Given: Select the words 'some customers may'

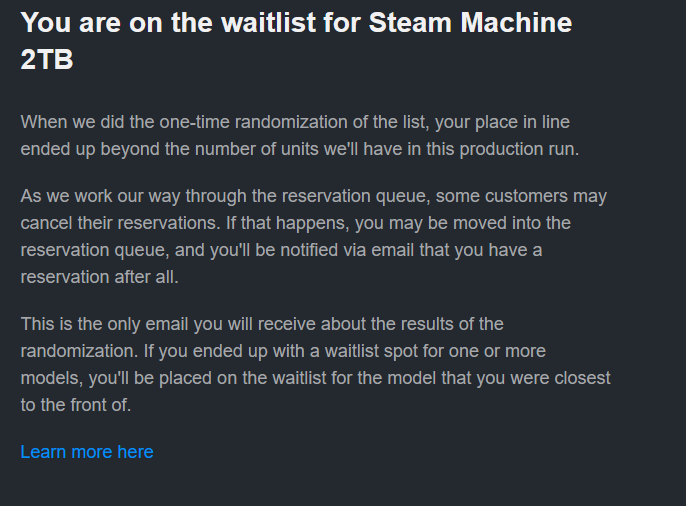Looking at the screenshot, I should 521,196.
